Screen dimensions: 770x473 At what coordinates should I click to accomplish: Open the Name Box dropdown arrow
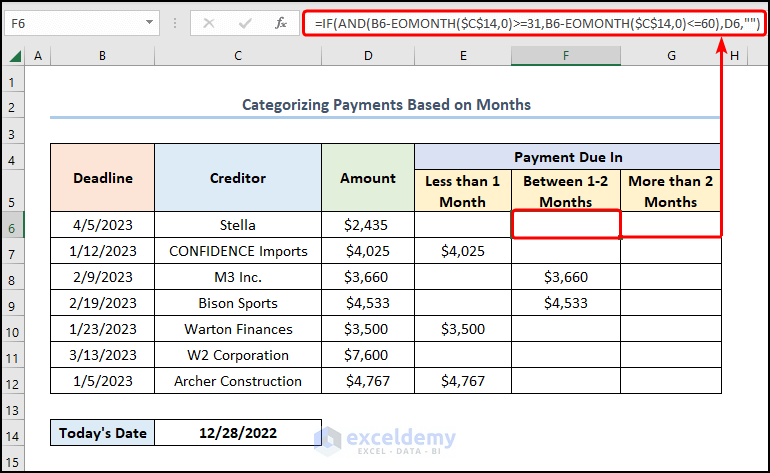(149, 23)
